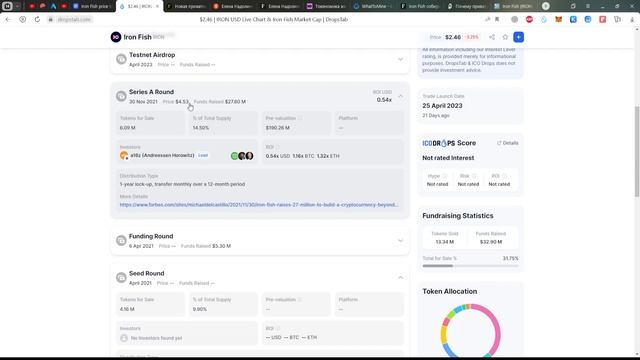Switch to the active $2.46 IRON tab

pyautogui.click(x=139, y=6)
